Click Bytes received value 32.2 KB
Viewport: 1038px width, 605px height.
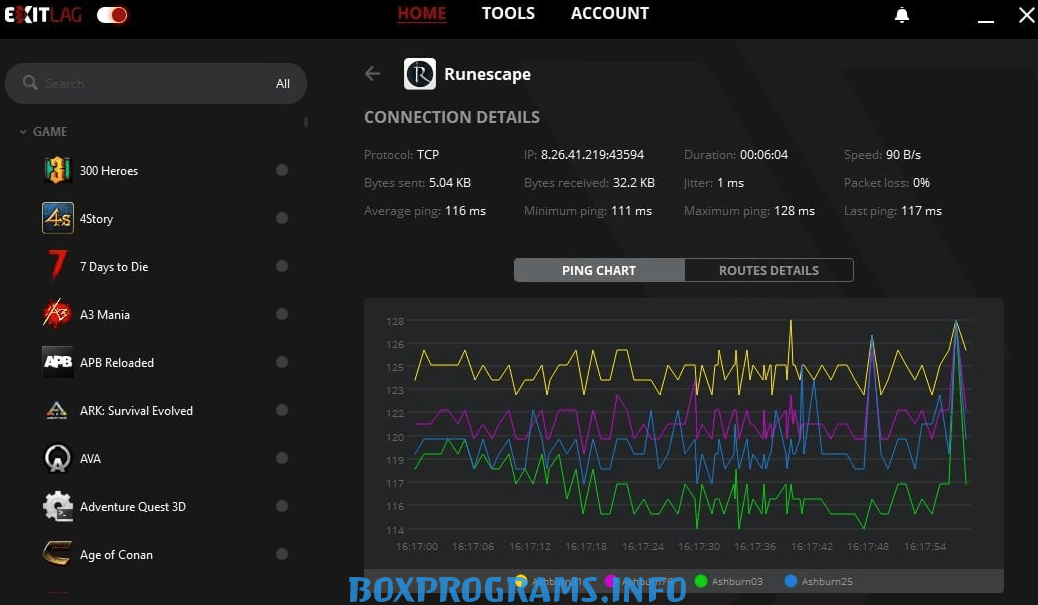point(634,183)
